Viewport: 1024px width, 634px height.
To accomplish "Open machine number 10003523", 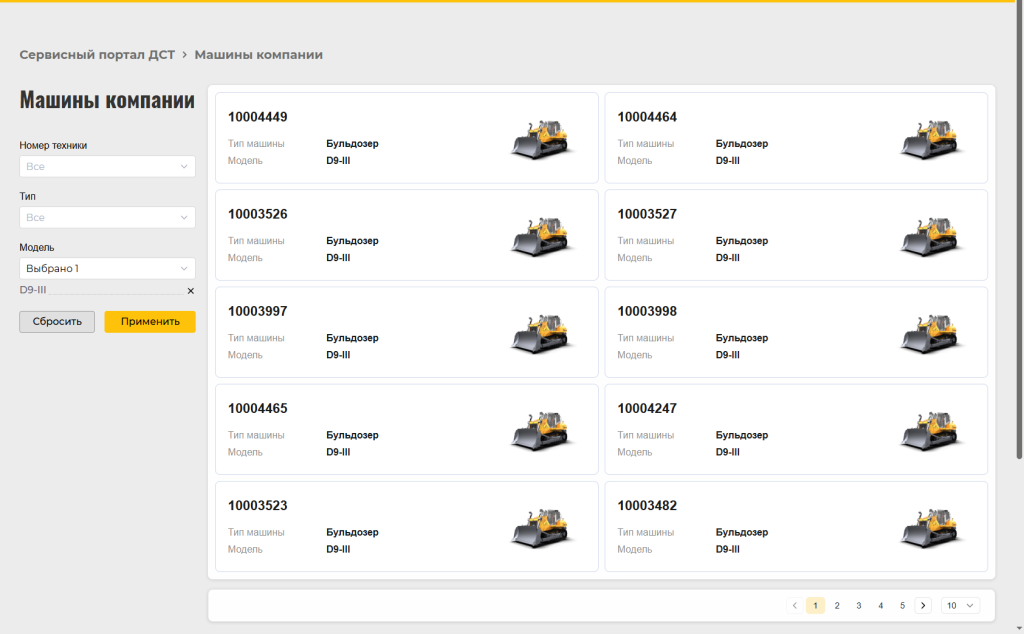I will 257,505.
